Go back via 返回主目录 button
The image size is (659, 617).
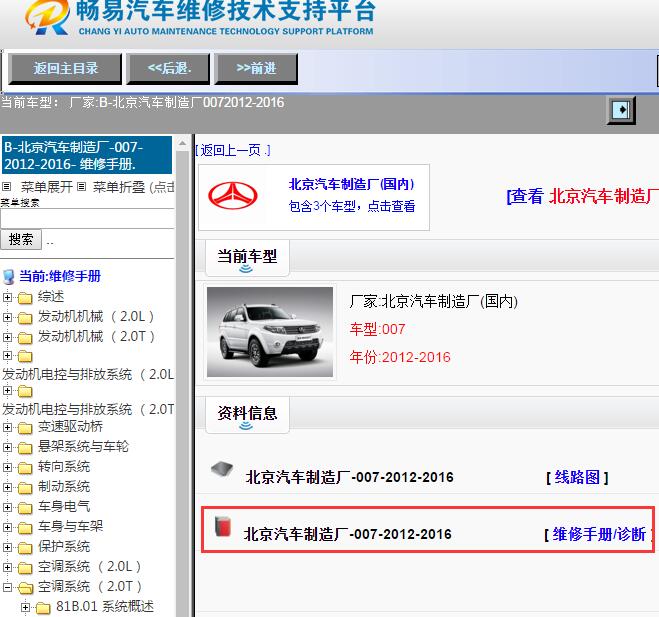[65, 69]
